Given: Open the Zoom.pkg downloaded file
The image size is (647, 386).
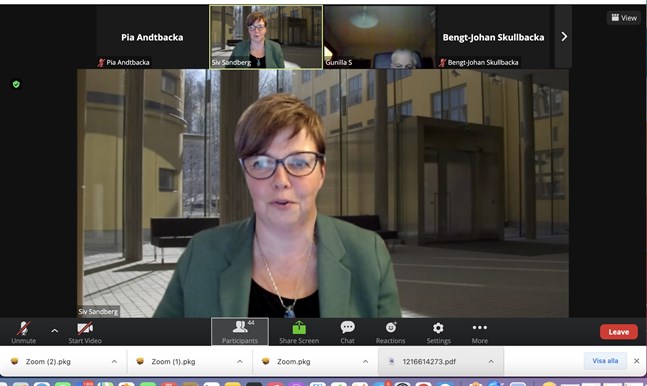Looking at the screenshot, I should coord(293,362).
